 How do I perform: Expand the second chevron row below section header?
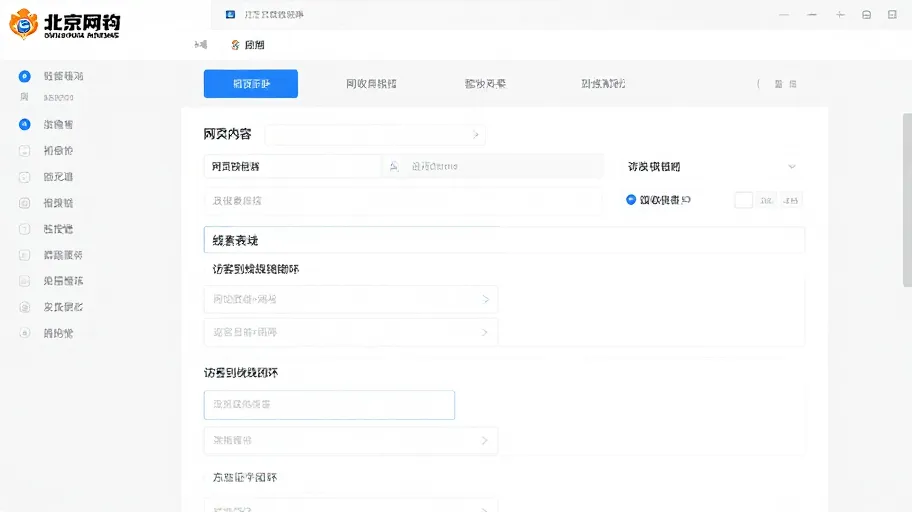click(351, 332)
